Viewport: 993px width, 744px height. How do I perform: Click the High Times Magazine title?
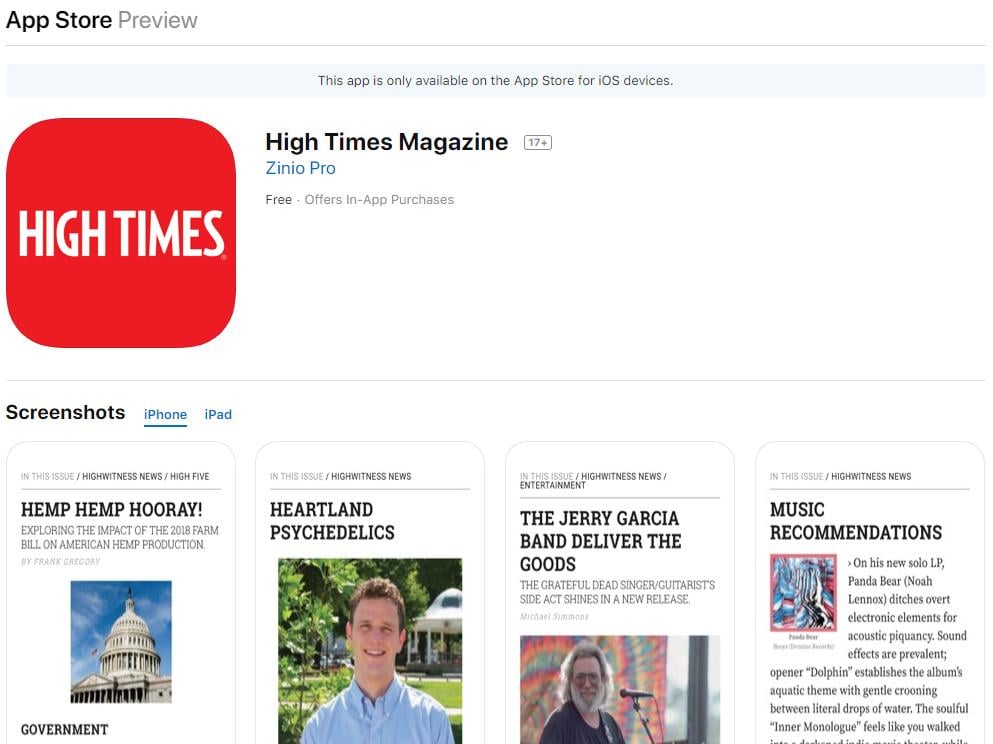pyautogui.click(x=386, y=142)
